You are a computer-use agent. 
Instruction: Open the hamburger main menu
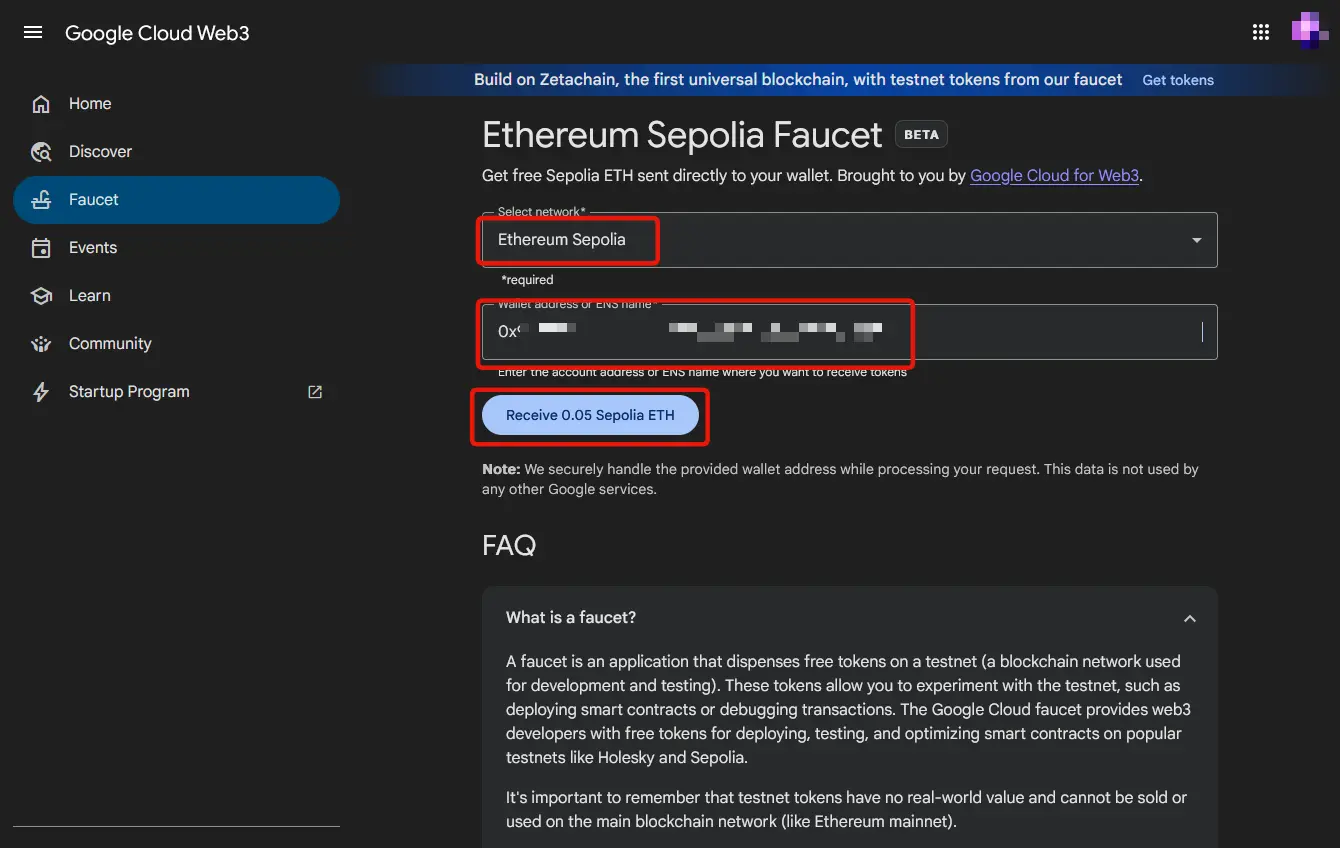click(x=33, y=32)
